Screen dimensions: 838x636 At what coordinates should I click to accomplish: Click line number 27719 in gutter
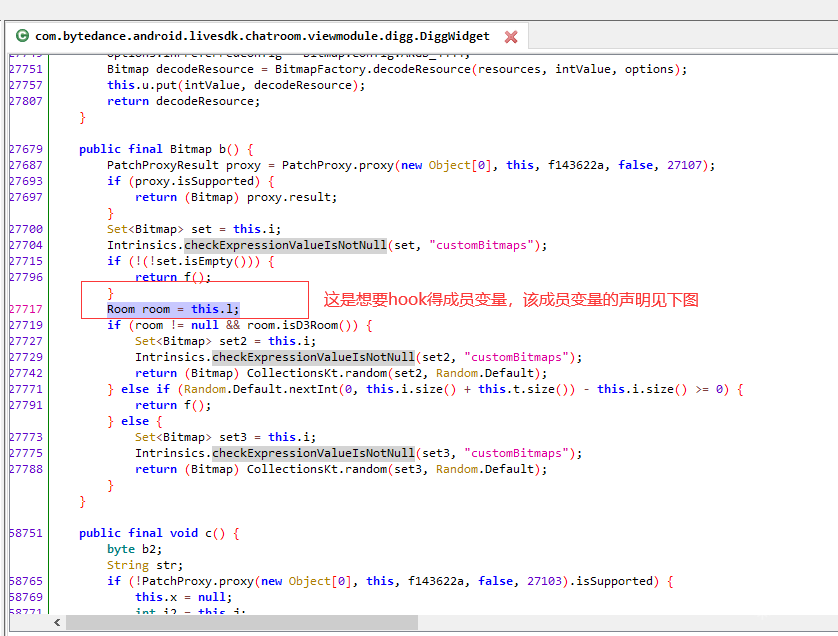pyautogui.click(x=26, y=325)
